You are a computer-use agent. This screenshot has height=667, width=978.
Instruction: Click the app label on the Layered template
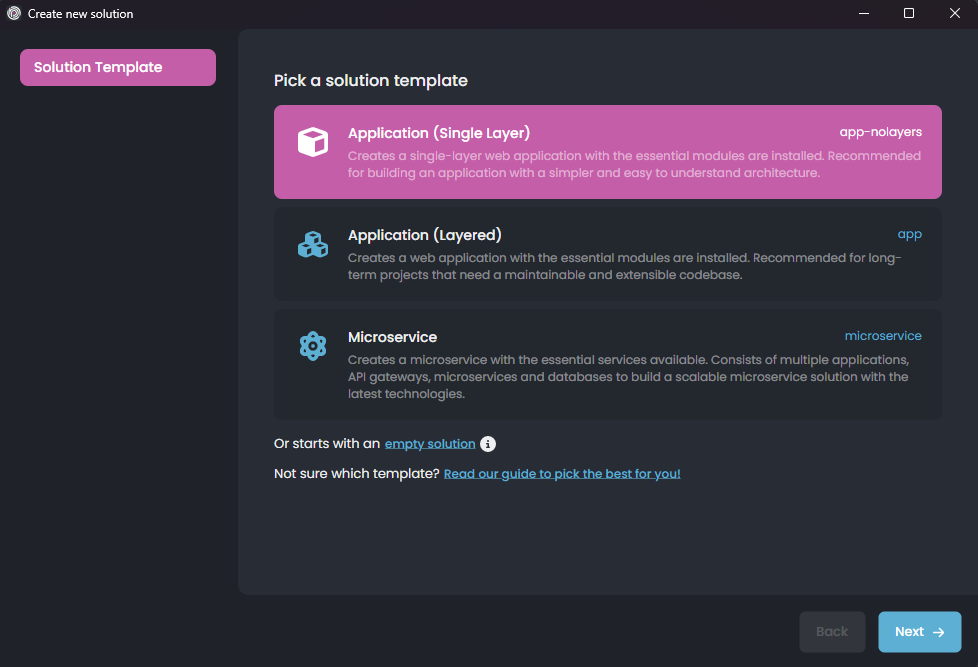coord(909,233)
